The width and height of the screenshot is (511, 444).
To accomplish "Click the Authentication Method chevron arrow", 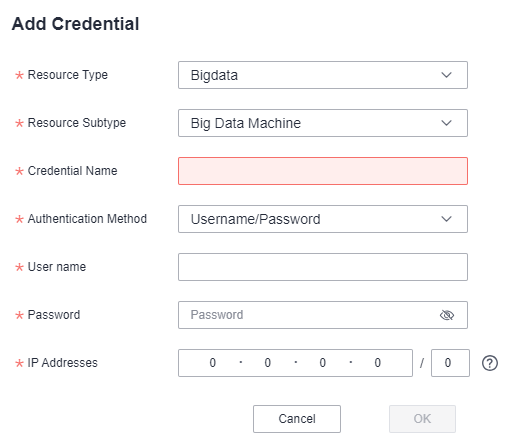I will pos(446,219).
